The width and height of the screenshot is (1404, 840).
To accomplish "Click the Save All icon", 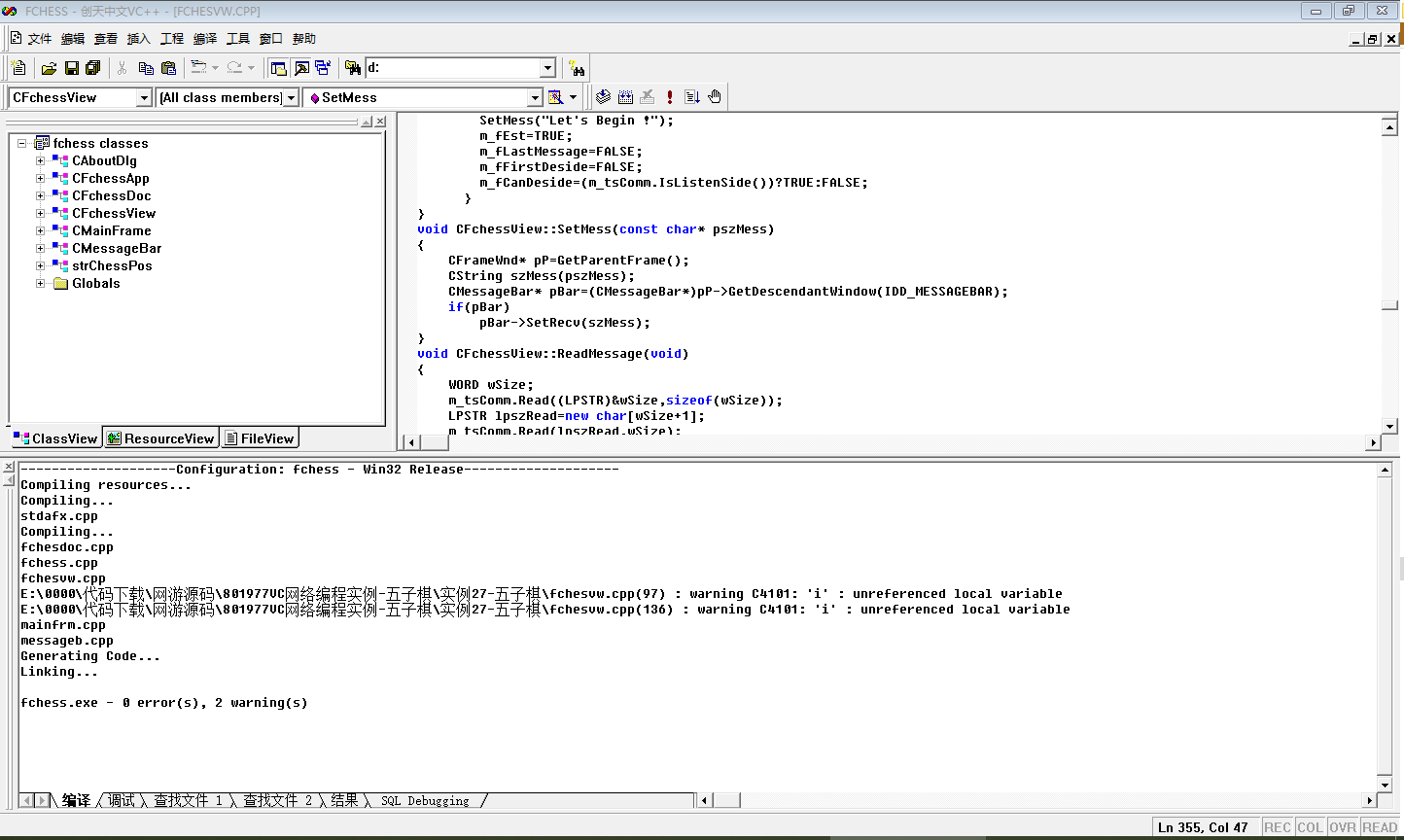I will coord(93,68).
